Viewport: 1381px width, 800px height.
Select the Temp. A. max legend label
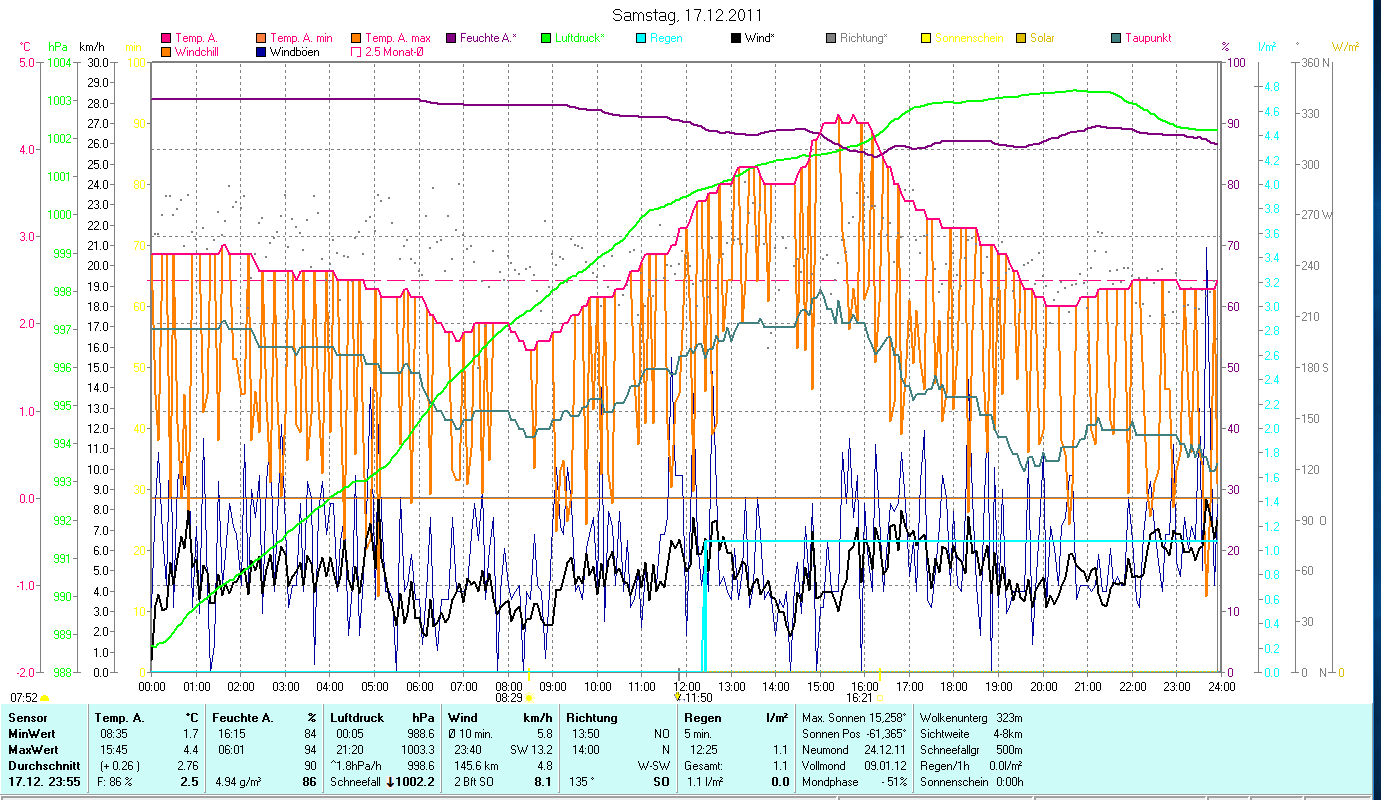pos(397,38)
